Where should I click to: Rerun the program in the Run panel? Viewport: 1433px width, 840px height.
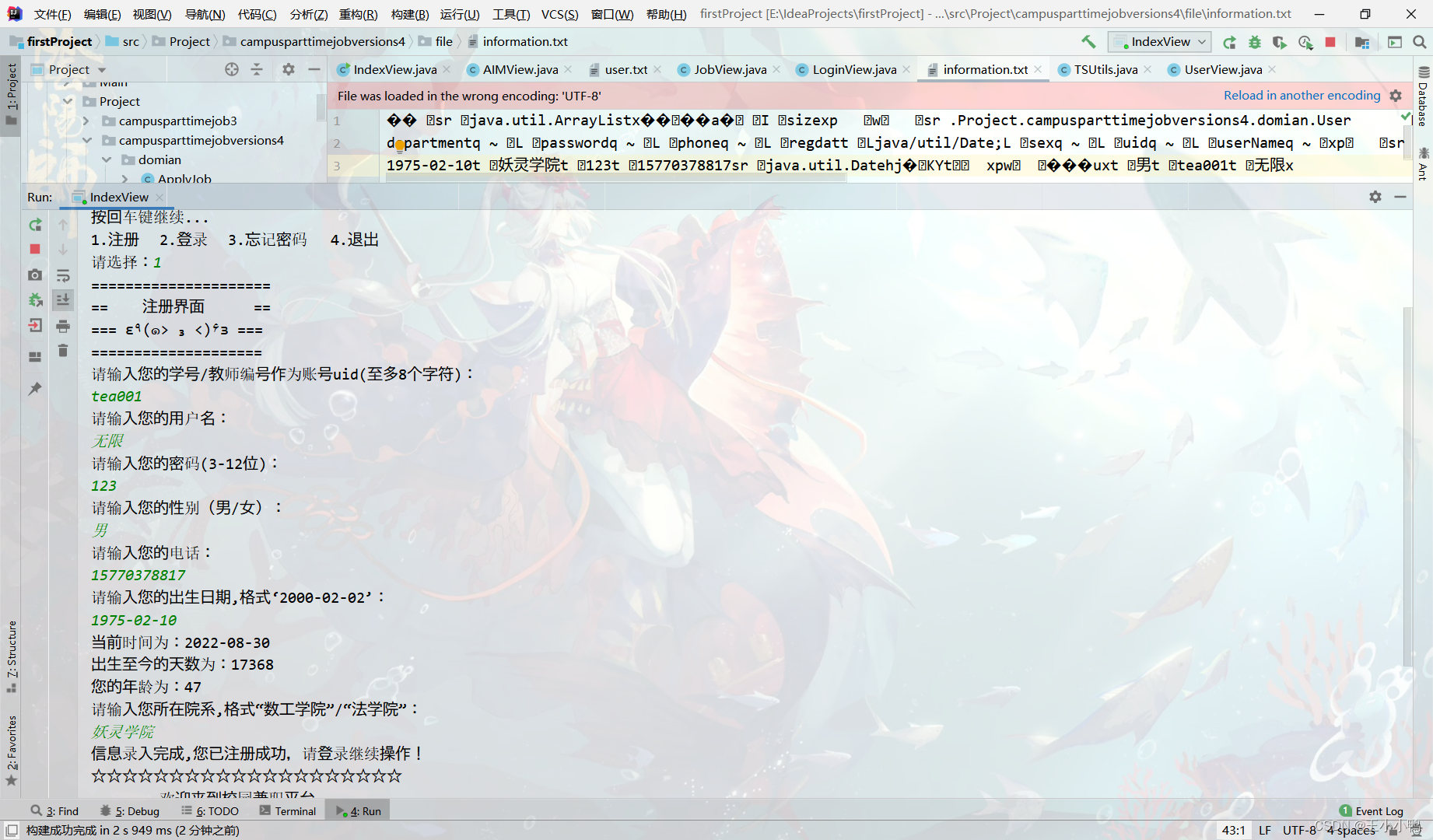click(35, 225)
